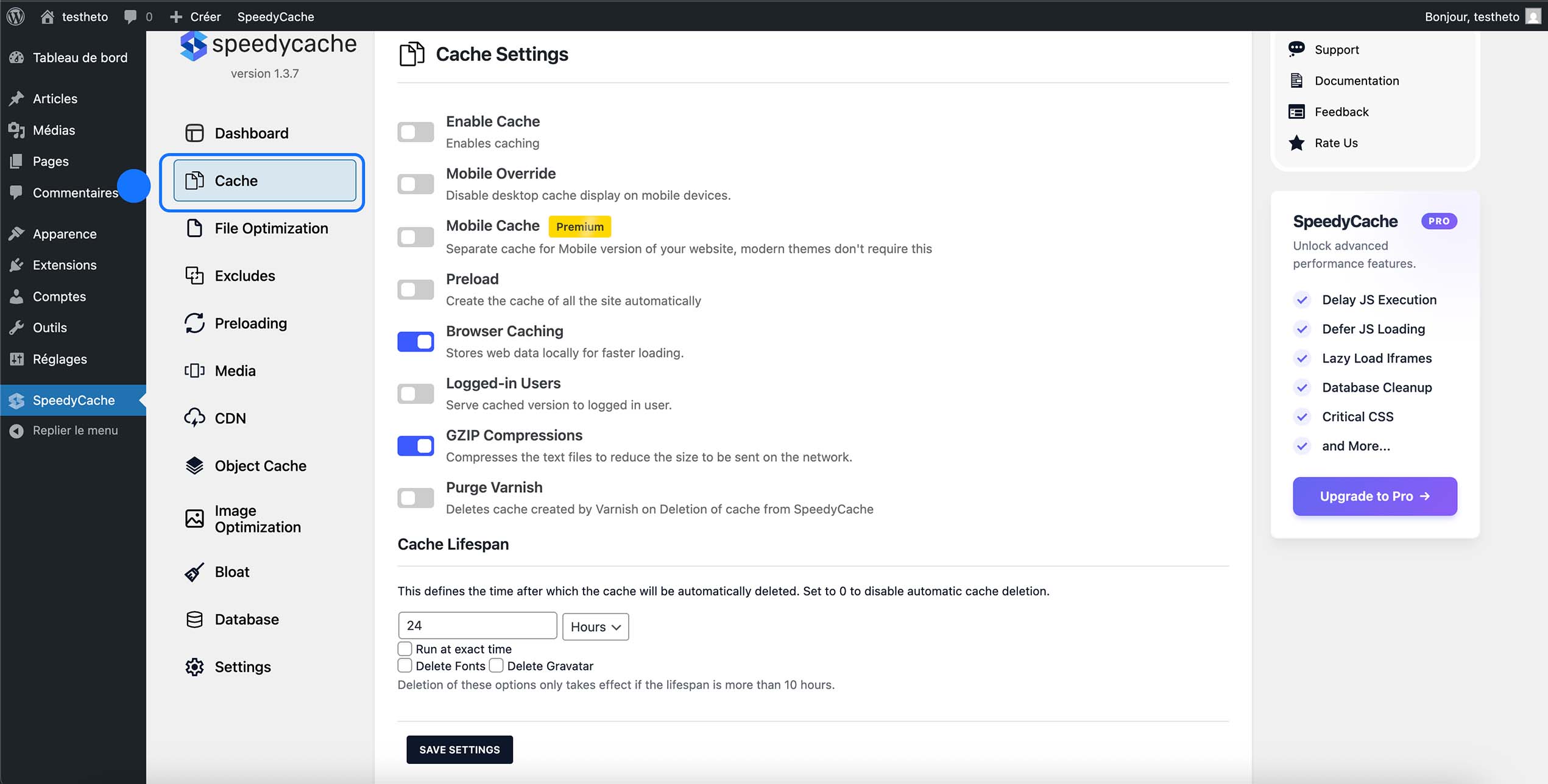Toggle GZIP Compressions switch off
The width and height of the screenshot is (1548, 784).
click(x=415, y=446)
